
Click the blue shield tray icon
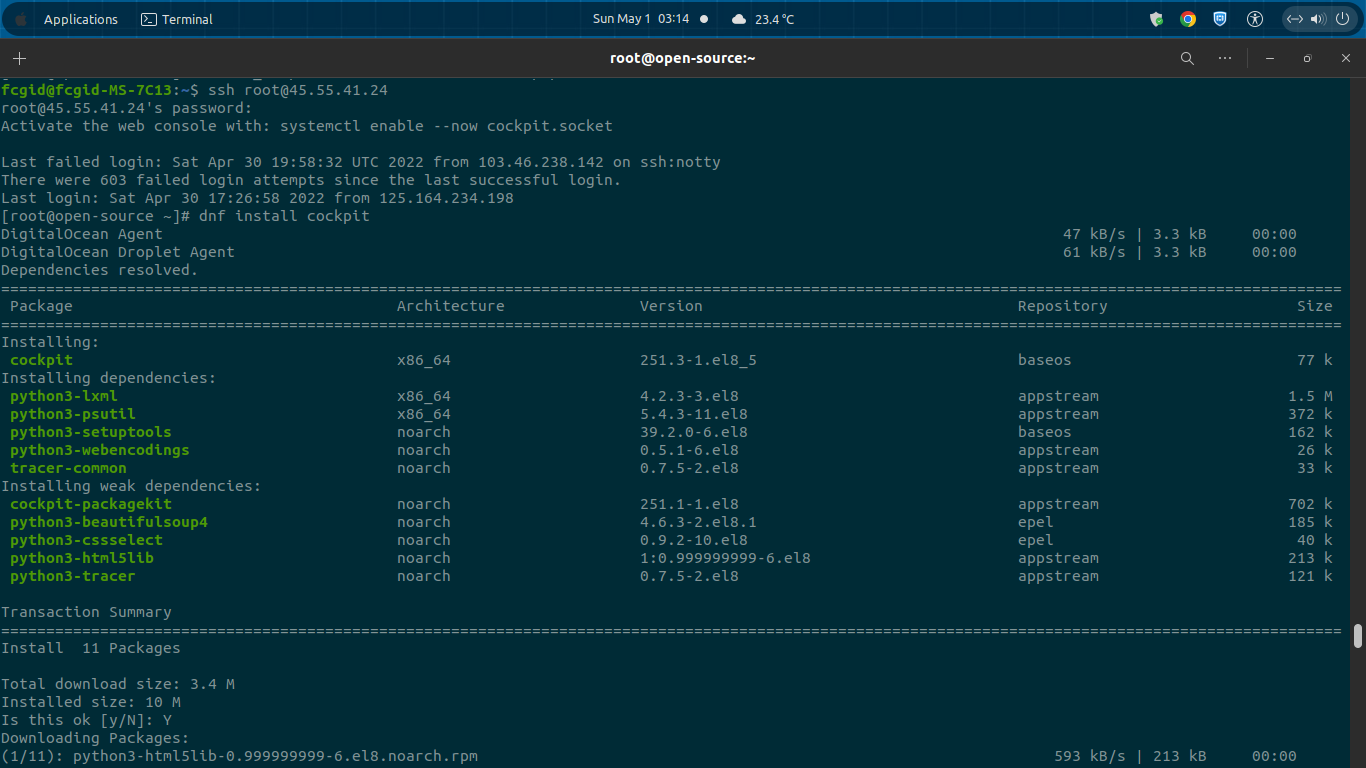point(1220,19)
